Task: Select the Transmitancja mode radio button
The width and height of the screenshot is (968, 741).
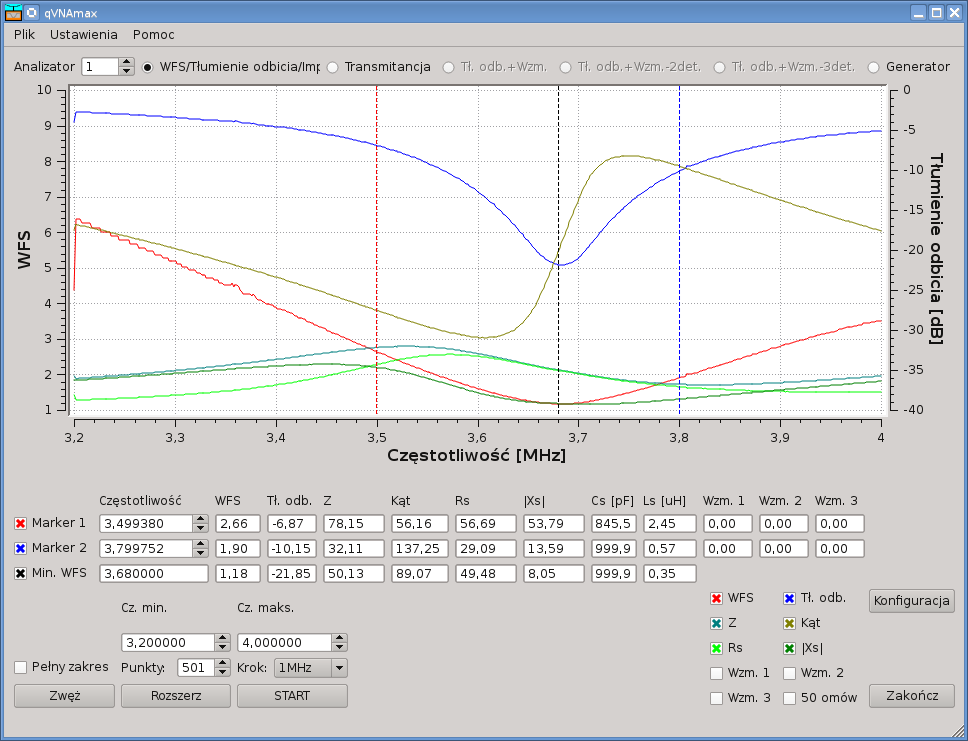Action: (332, 67)
